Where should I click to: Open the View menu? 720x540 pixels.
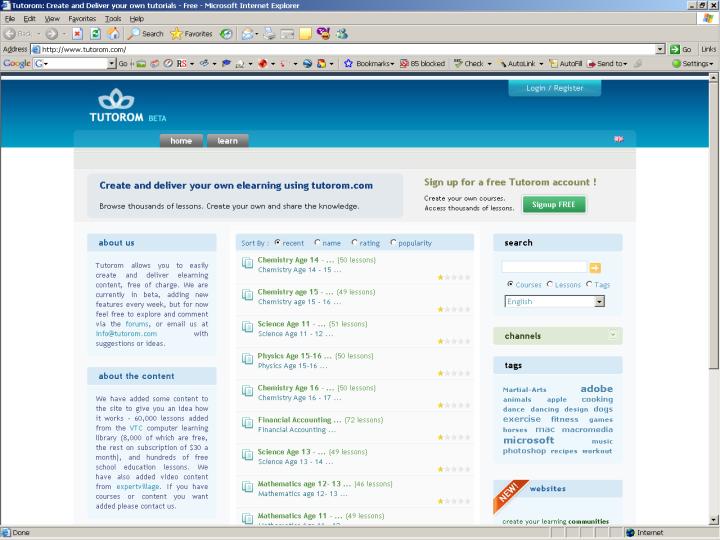pos(52,19)
